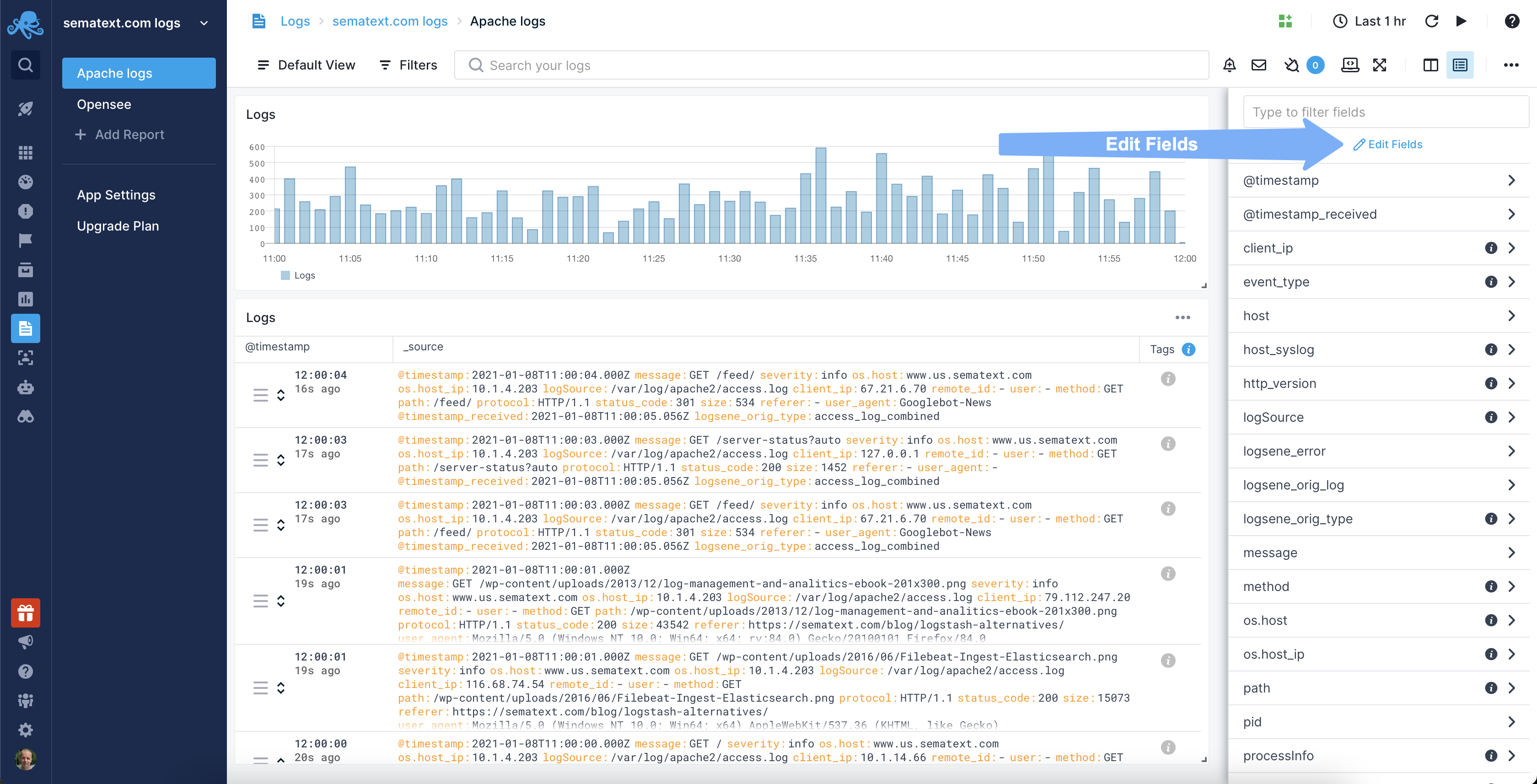
Task: Go to sematext.com logs breadcrumb
Action: 390,21
